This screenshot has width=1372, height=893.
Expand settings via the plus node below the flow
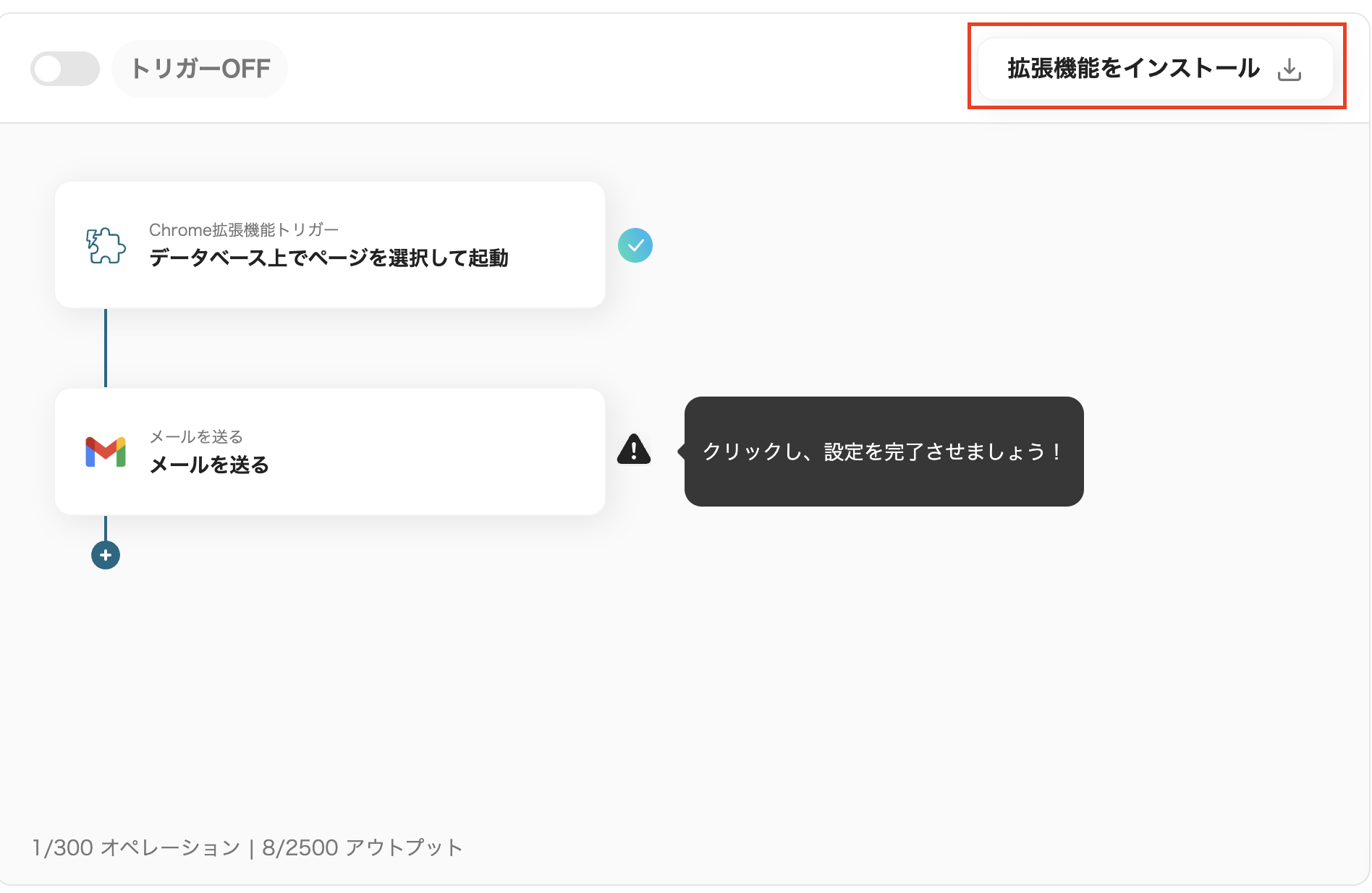(106, 554)
